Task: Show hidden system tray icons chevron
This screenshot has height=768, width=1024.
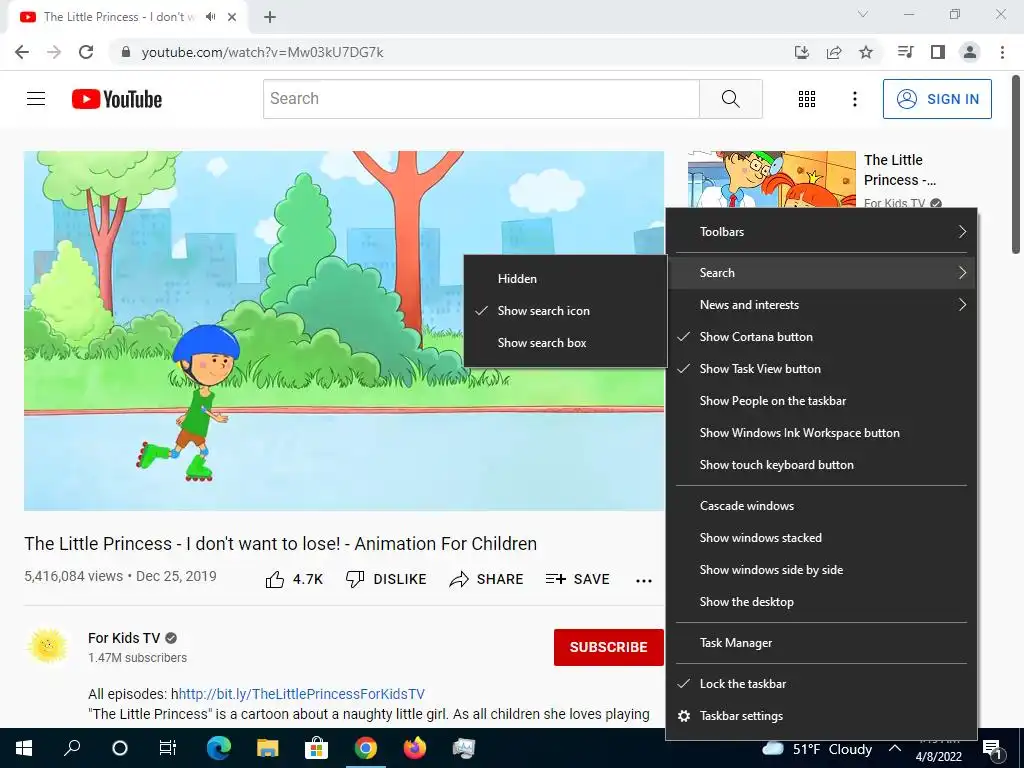Action: tap(895, 748)
